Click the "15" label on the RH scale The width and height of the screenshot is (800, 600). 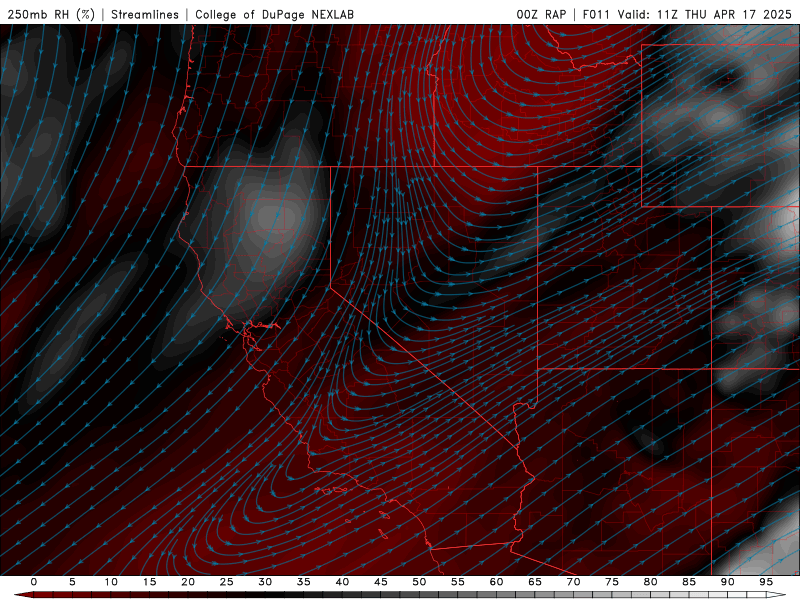(149, 582)
